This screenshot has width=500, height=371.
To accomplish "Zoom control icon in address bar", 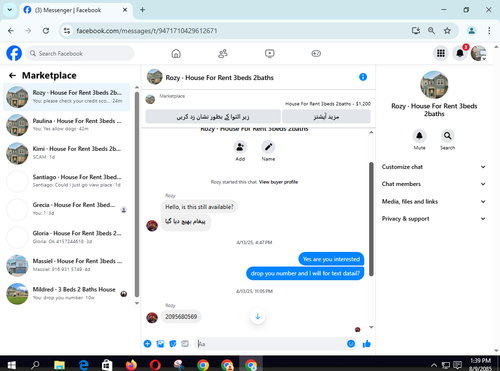I will (431, 31).
